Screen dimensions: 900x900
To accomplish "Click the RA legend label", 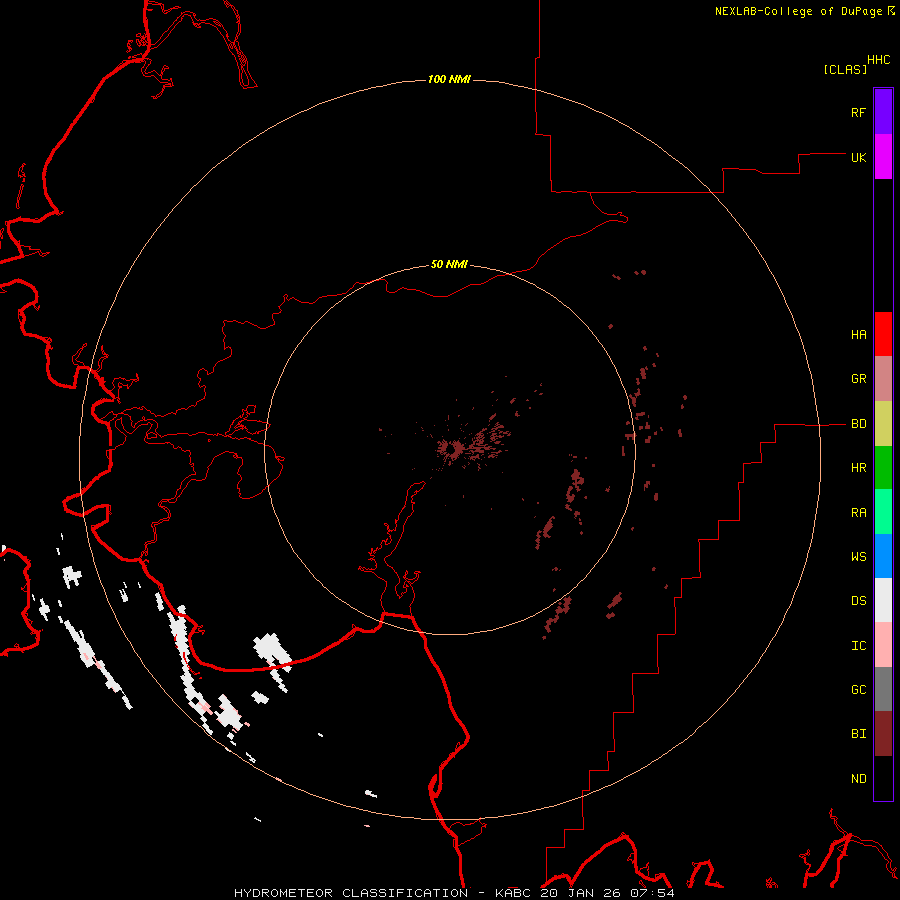I will 858,513.
